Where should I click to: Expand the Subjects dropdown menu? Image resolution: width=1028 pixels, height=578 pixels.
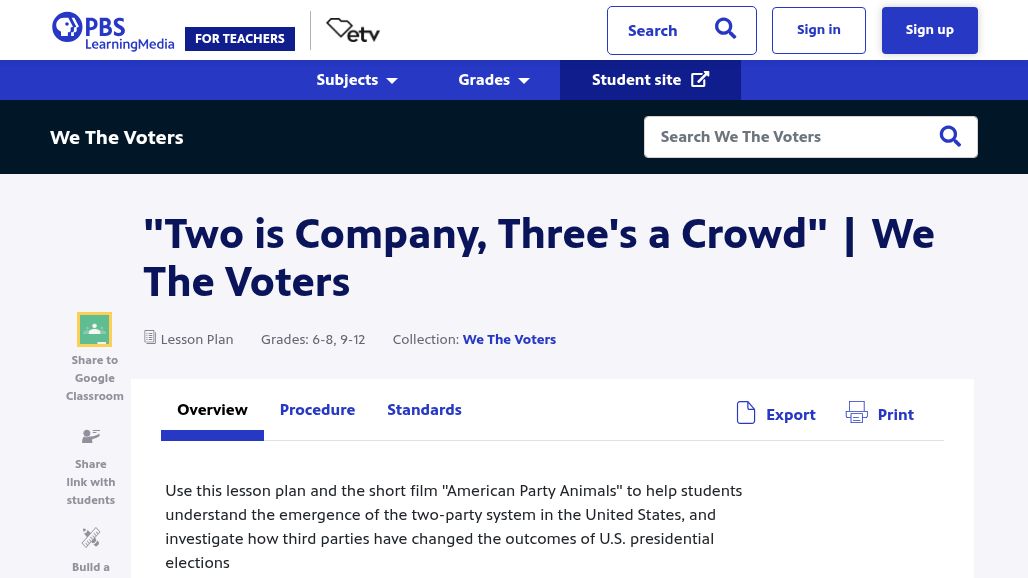click(x=357, y=80)
